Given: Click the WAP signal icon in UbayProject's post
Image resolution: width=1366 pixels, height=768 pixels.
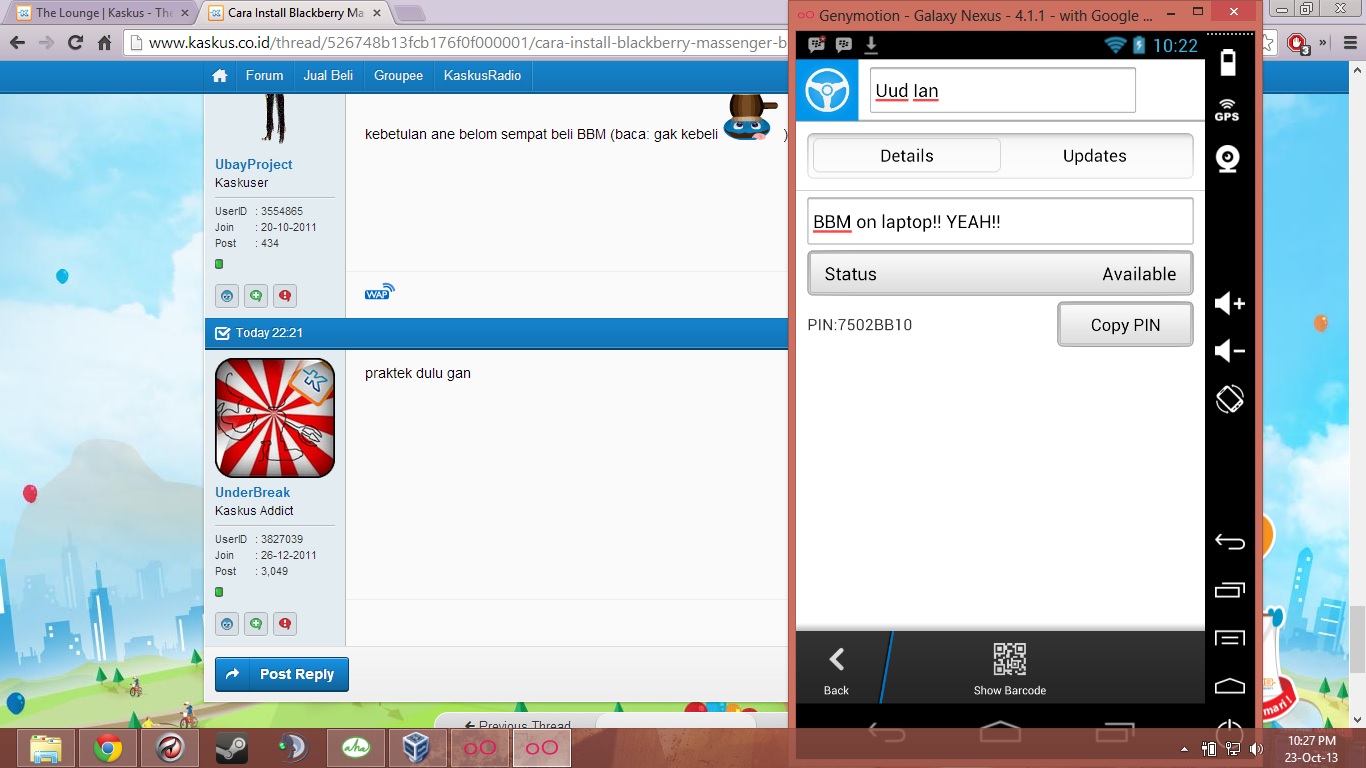Looking at the screenshot, I should [x=379, y=292].
